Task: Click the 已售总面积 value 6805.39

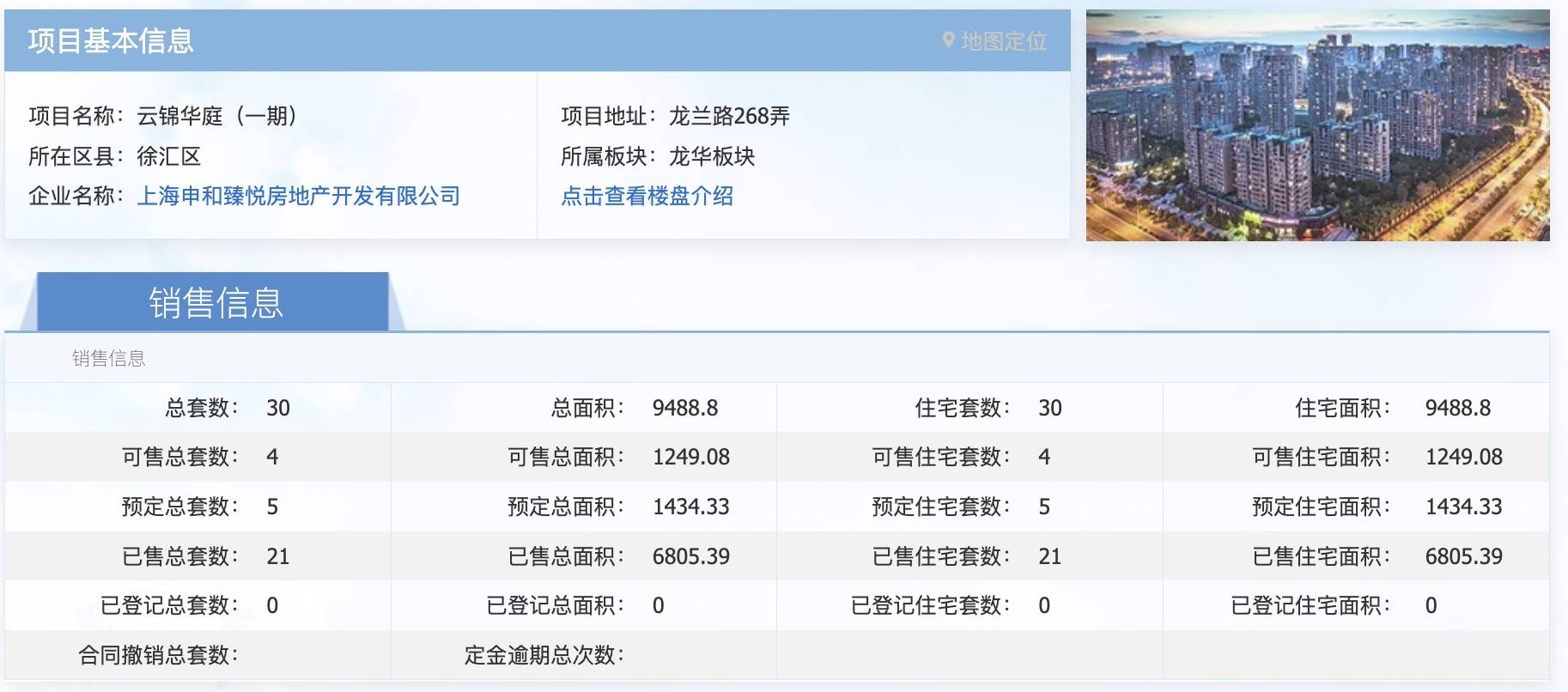Action: tap(691, 556)
